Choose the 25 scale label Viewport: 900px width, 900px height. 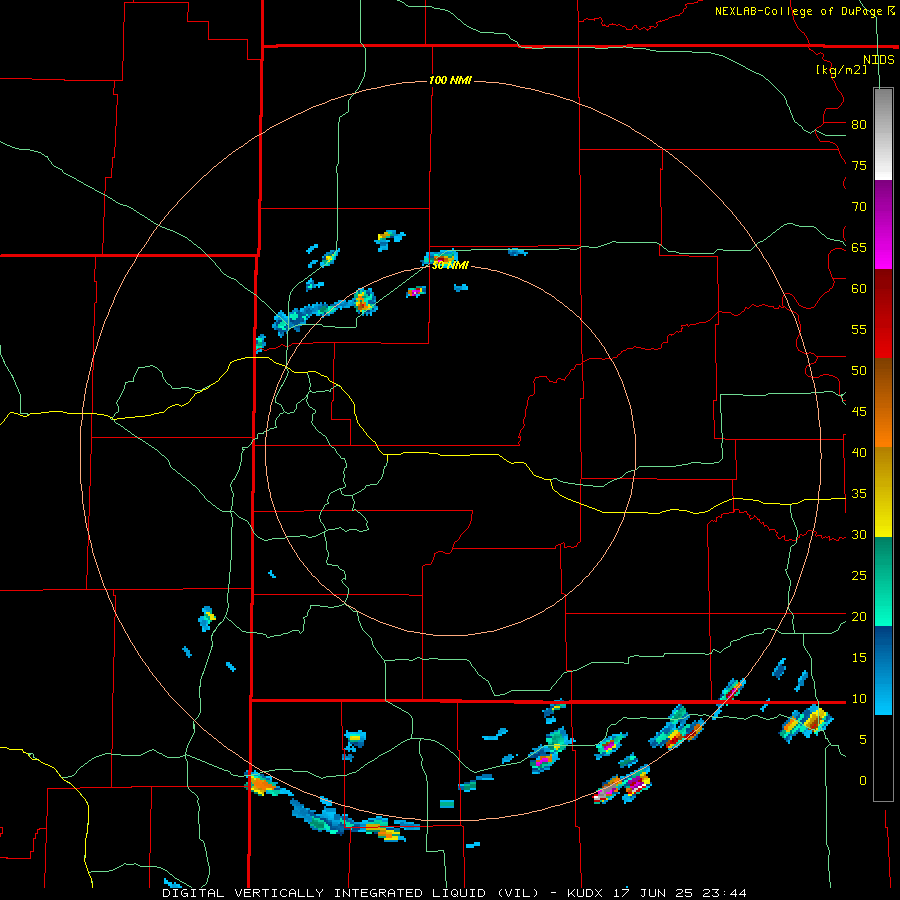point(859,576)
